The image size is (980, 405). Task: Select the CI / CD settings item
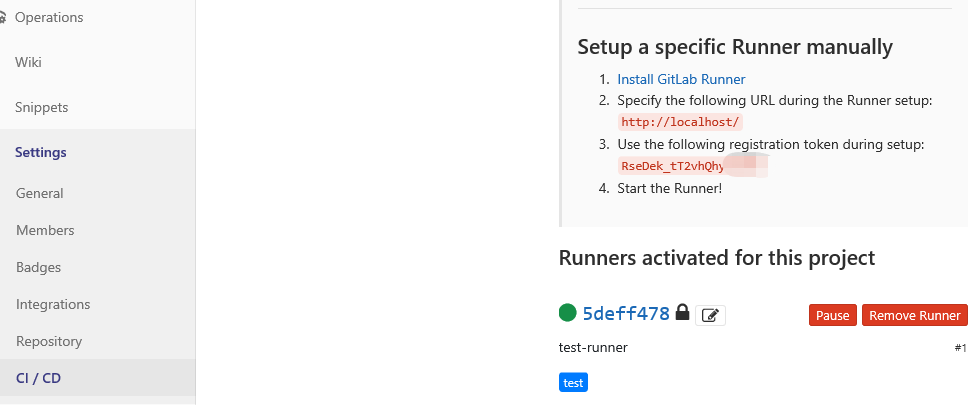38,378
